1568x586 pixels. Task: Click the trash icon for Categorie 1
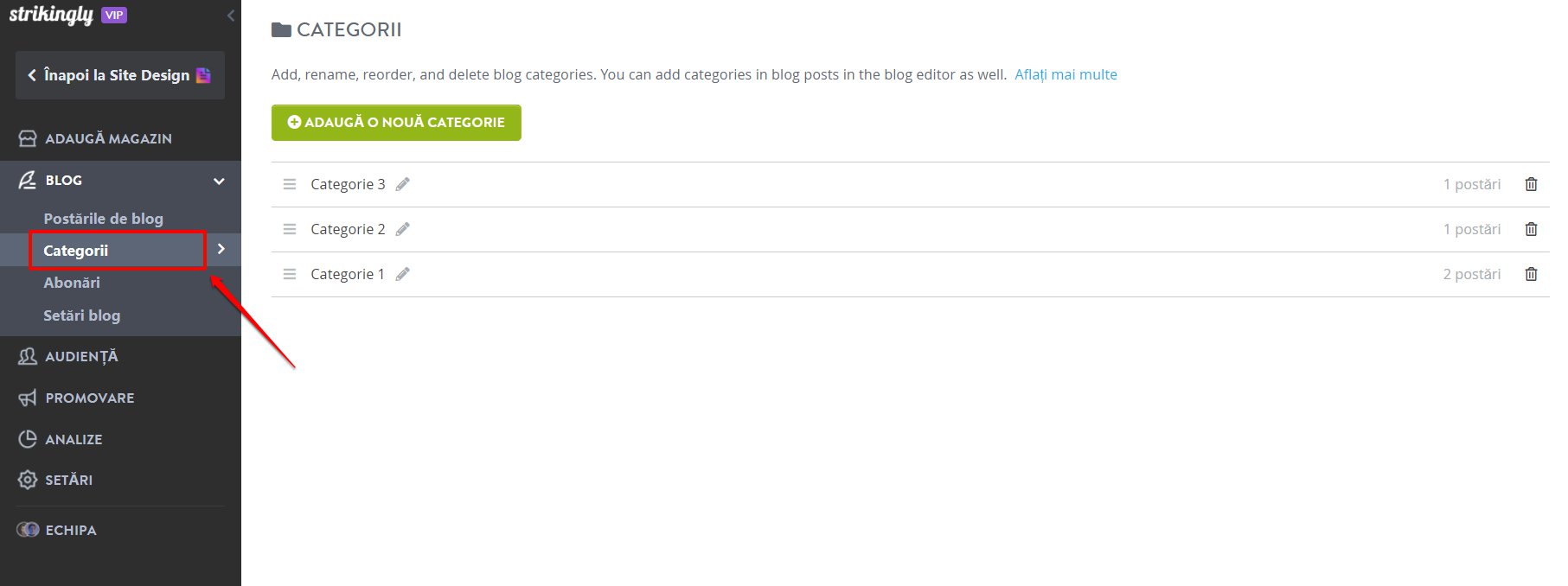(1531, 274)
